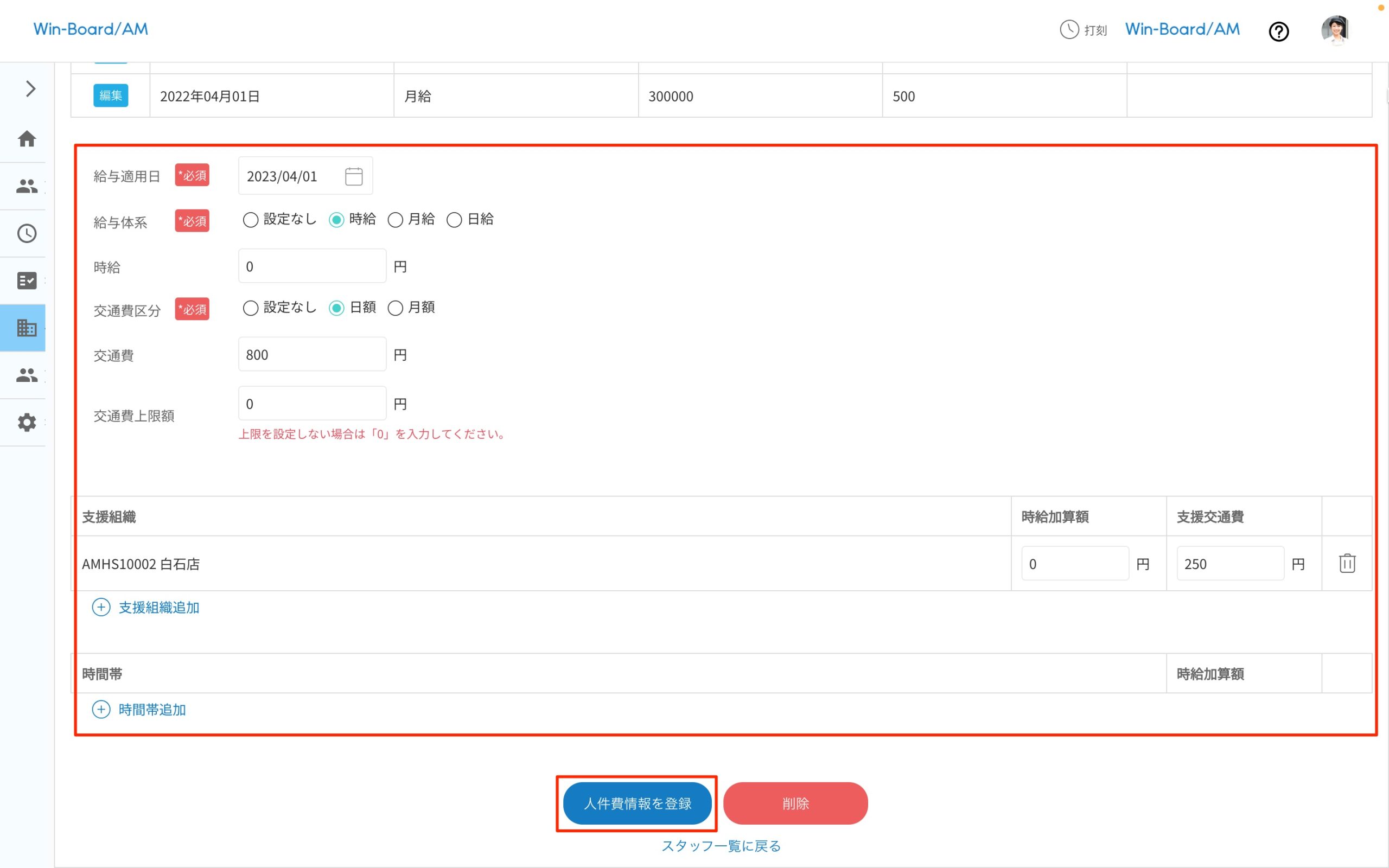Screen dimensions: 1389x868
Task: Select 日給 salary system radio button
Action: [454, 220]
